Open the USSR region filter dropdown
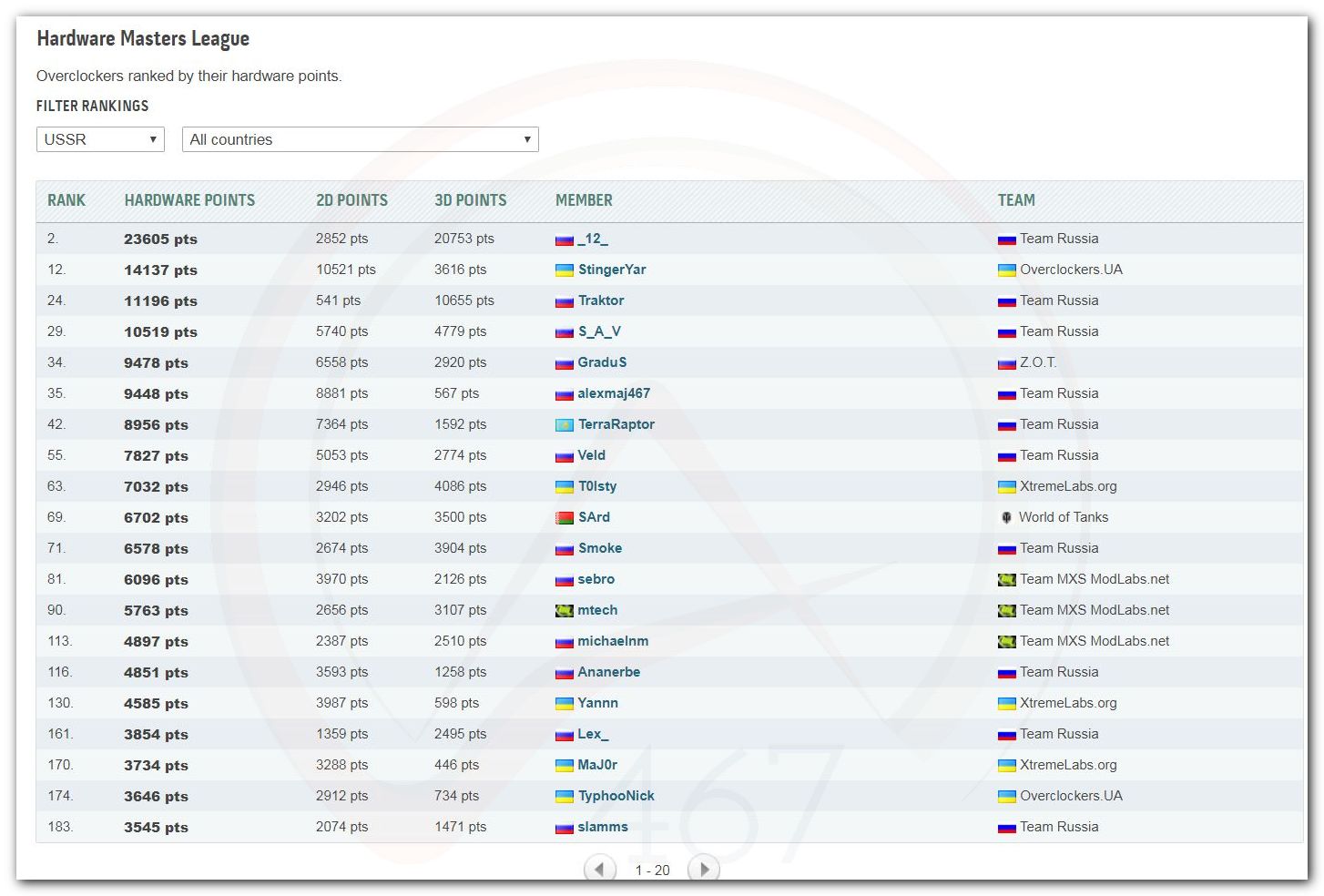 coord(100,139)
